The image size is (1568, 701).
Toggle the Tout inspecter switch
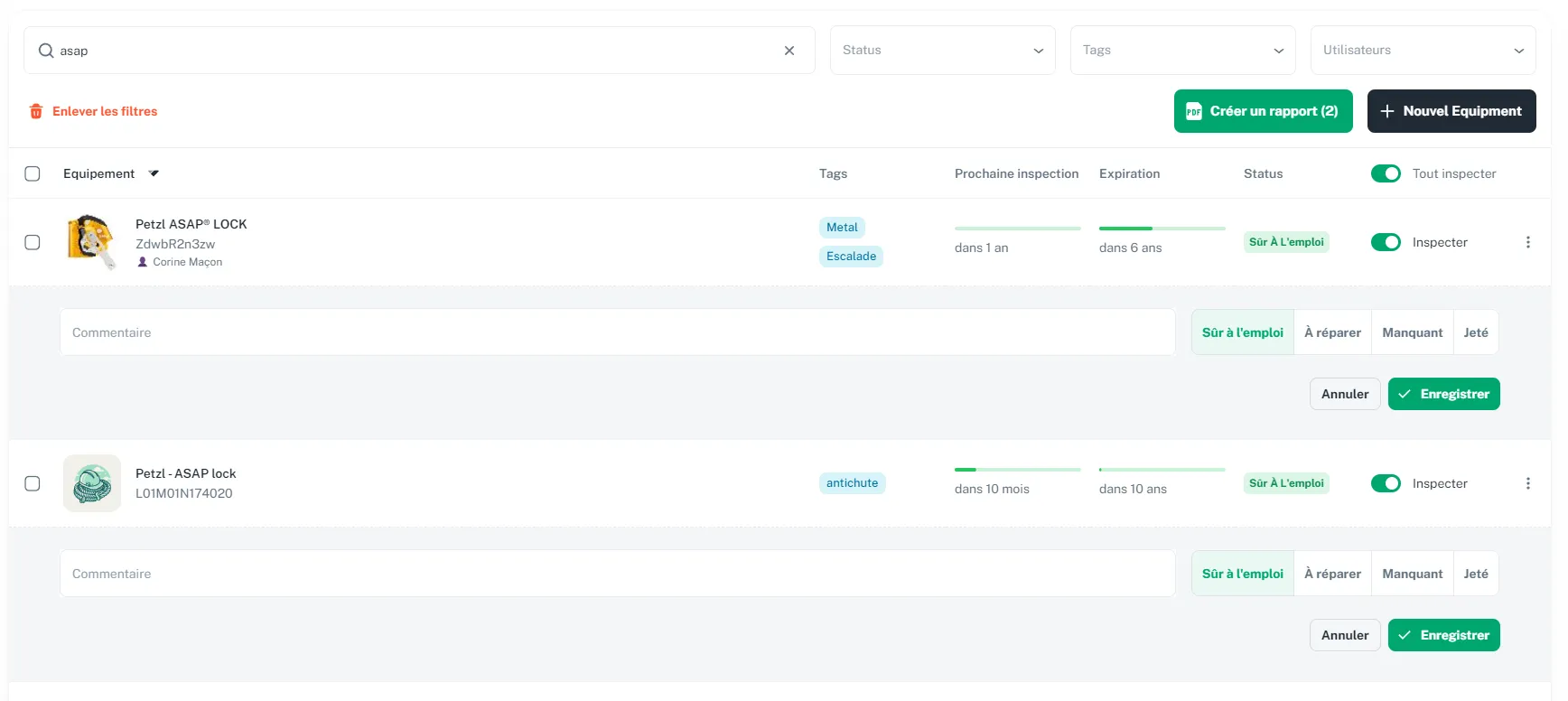click(1386, 173)
